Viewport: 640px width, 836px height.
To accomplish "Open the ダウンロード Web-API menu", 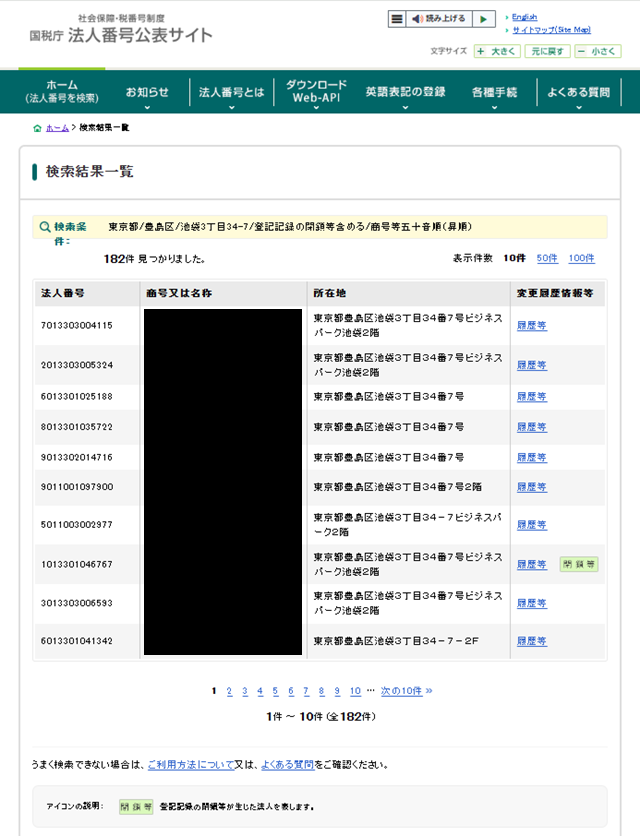I will click(x=316, y=92).
